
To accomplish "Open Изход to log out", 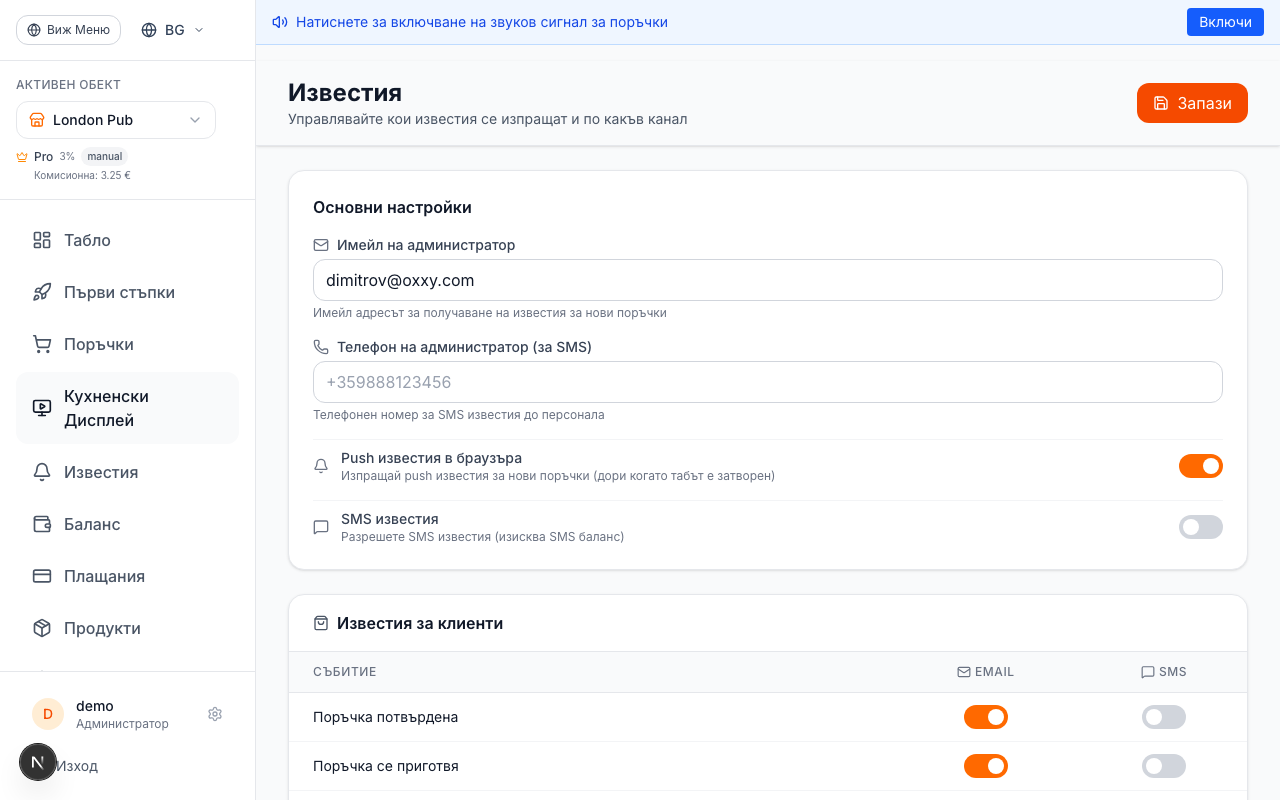I will point(77,765).
